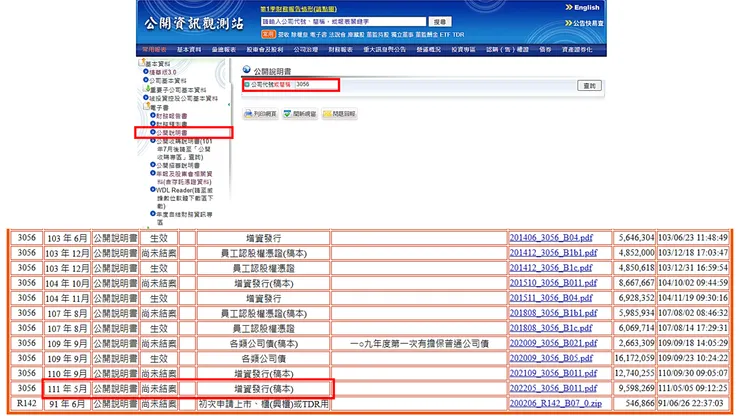Click the 第1季財務報告 yellow banner link
The image size is (740, 416).
[x=299, y=9]
